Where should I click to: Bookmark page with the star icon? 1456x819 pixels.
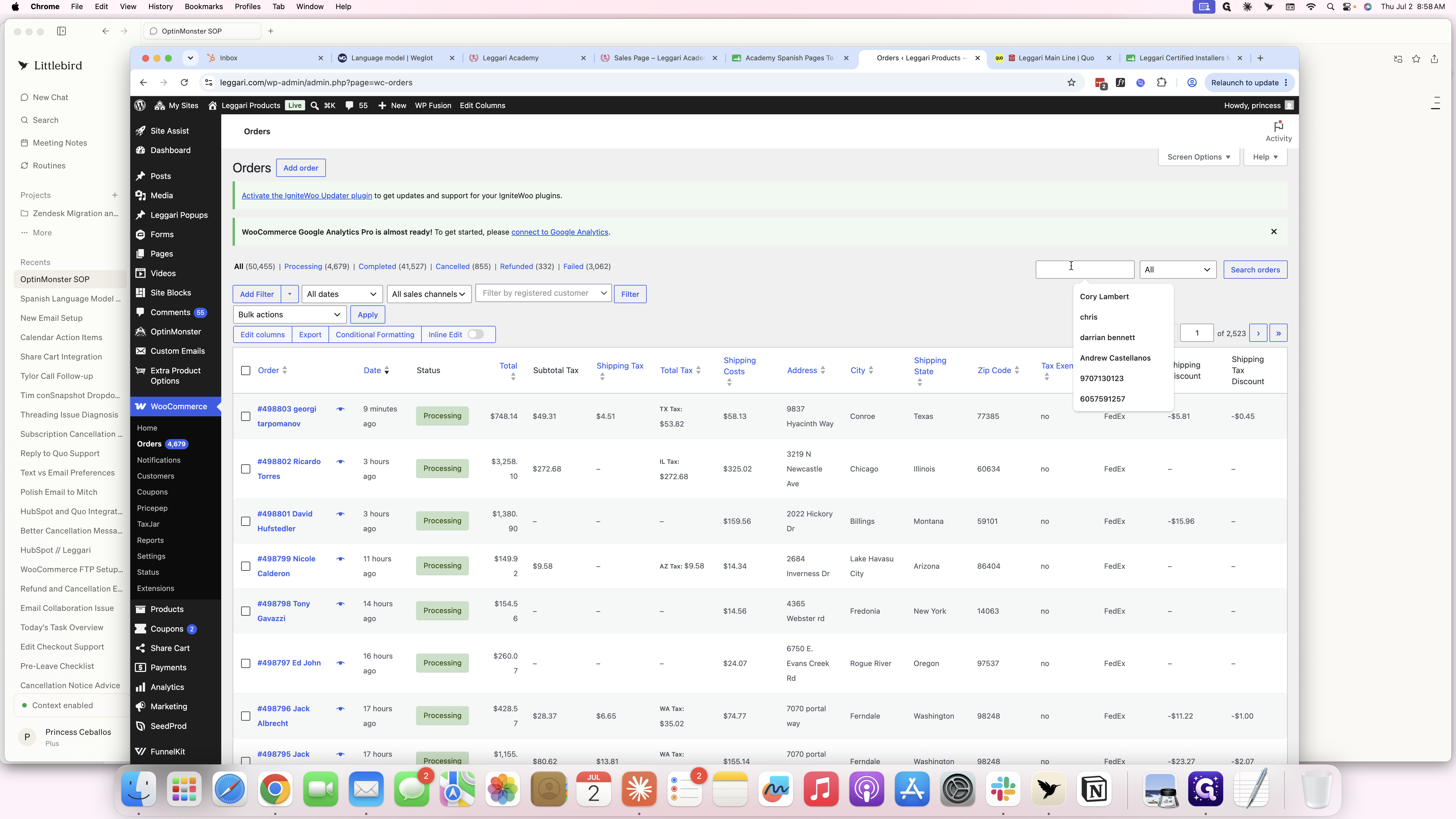[1071, 82]
